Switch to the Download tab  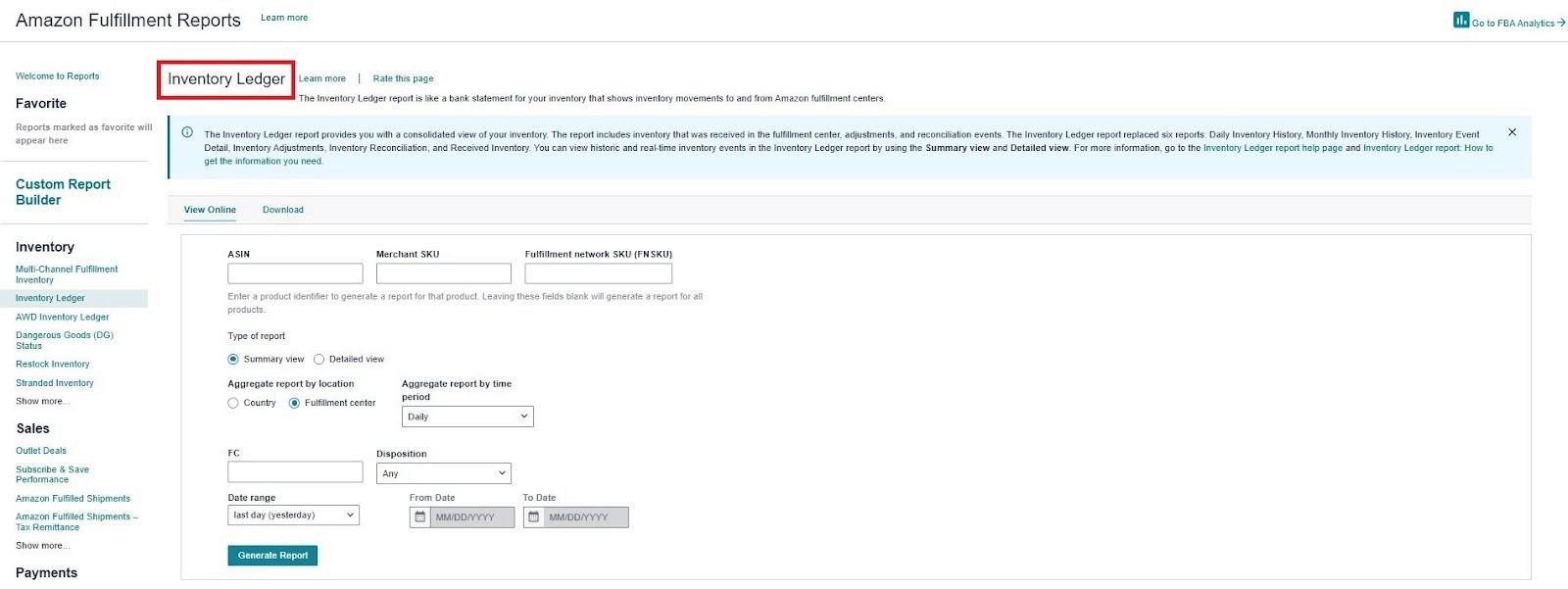283,210
